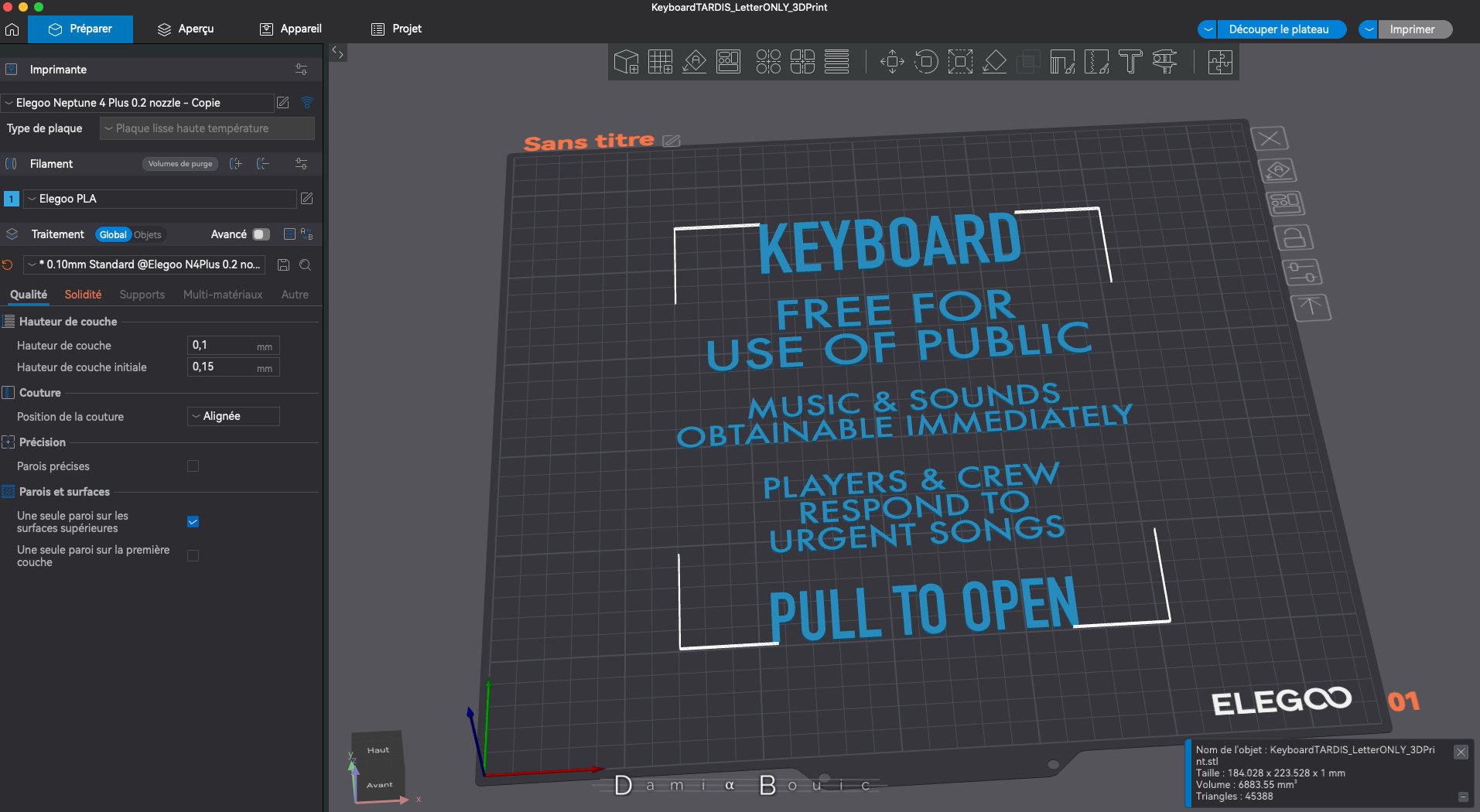Open the Elegoo Neptune 4 Plus printer dropdown
The width and height of the screenshot is (1480, 812).
(139, 103)
